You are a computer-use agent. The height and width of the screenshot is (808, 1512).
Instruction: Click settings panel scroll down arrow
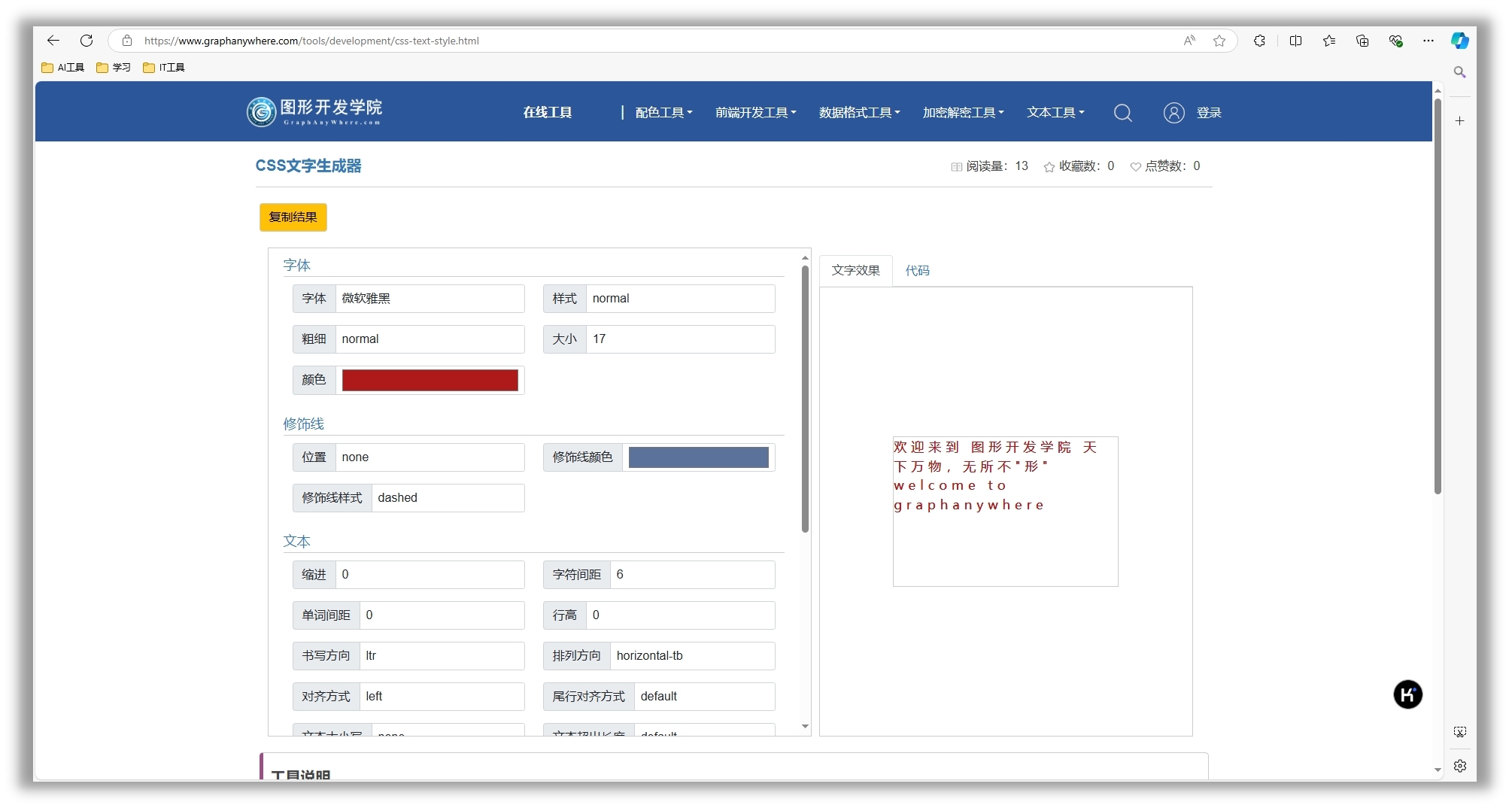(x=805, y=727)
